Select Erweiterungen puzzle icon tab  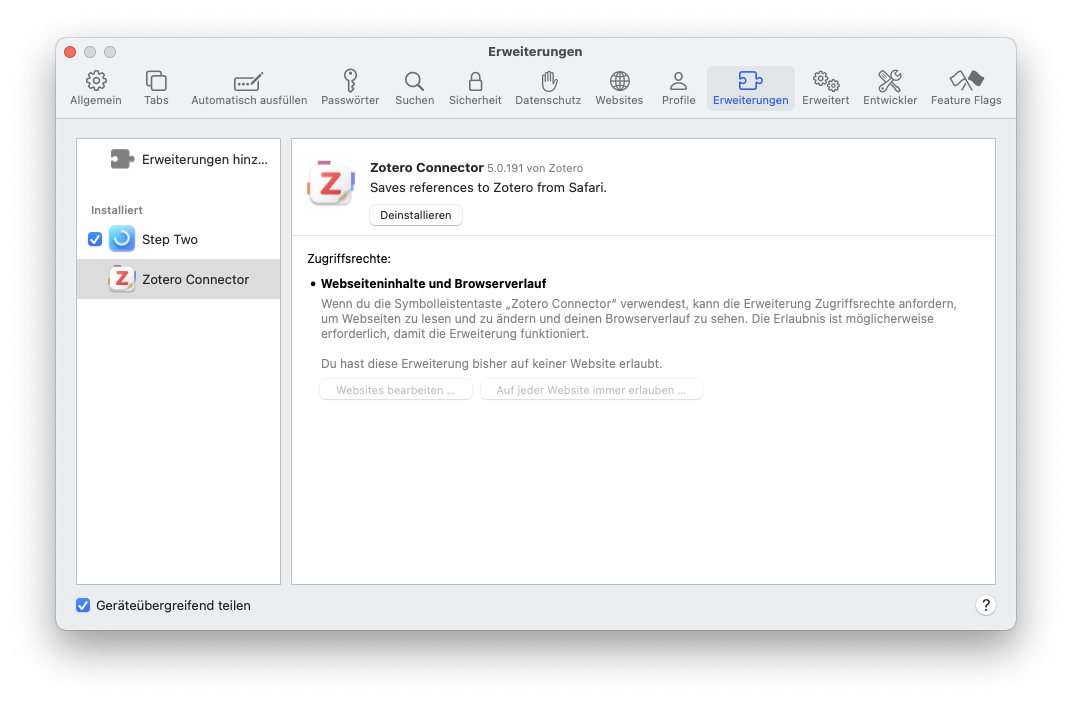(x=750, y=81)
